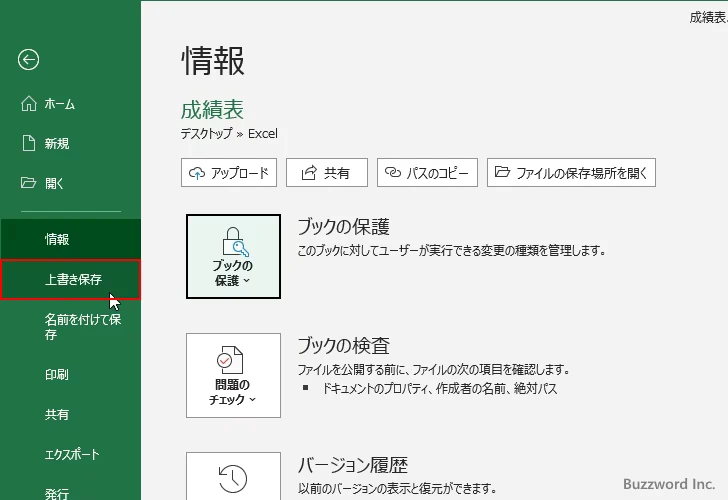Choose 上書き保存 to save the workbook

71,279
